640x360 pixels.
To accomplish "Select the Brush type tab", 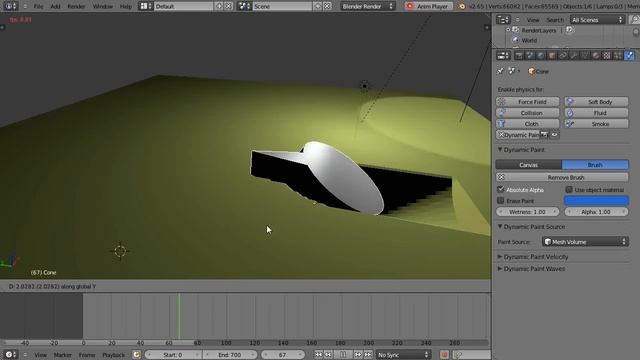I will pyautogui.click(x=596, y=164).
